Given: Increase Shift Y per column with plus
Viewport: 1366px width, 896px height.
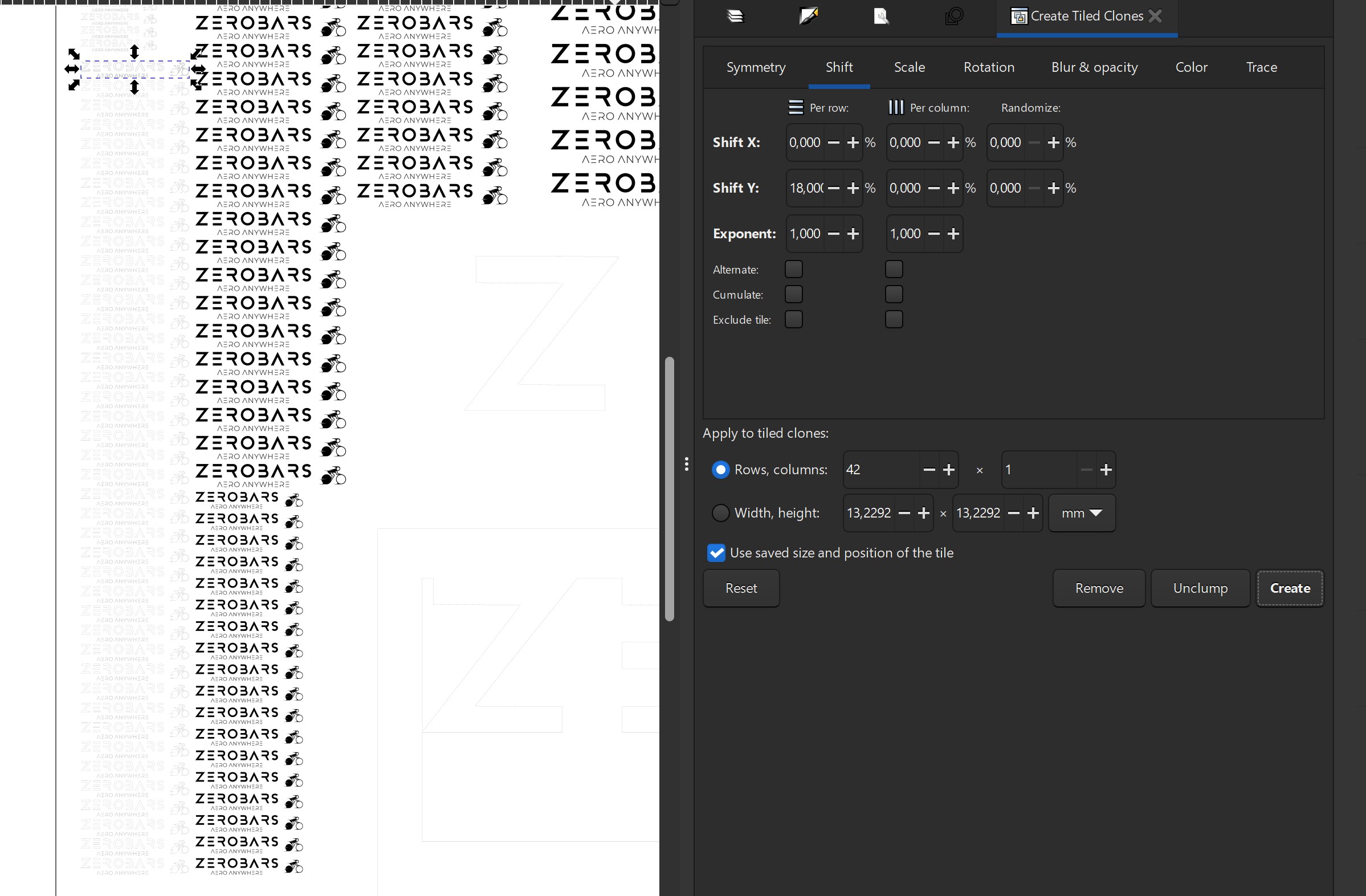Looking at the screenshot, I should point(953,188).
